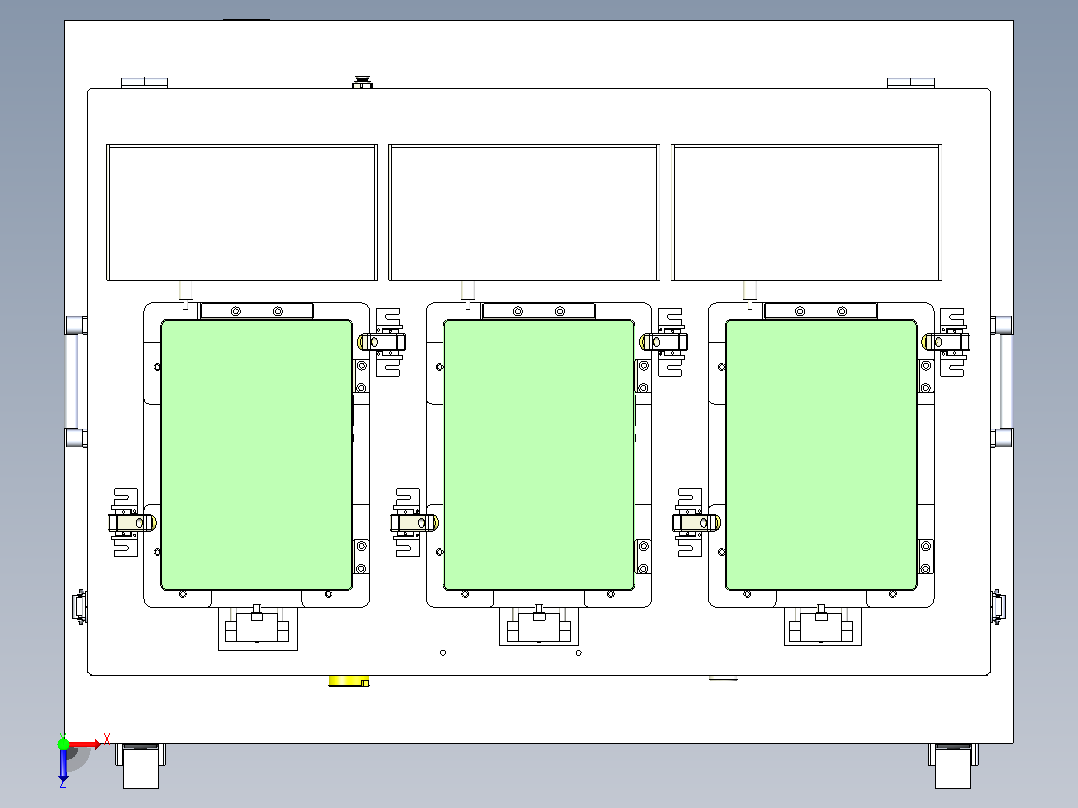The height and width of the screenshot is (808, 1078).
Task: Pick the upper-left empty rectangular box
Action: click(242, 212)
